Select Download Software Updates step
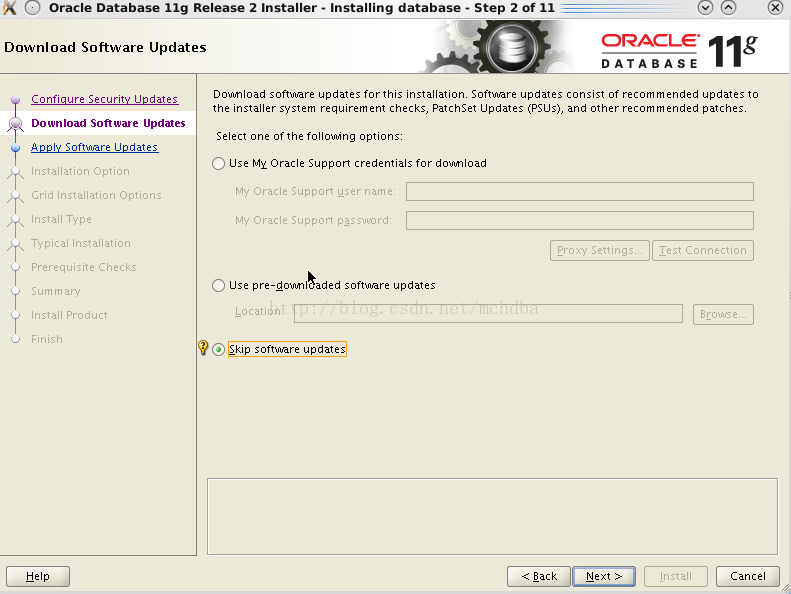This screenshot has height=594, width=791. (x=108, y=123)
